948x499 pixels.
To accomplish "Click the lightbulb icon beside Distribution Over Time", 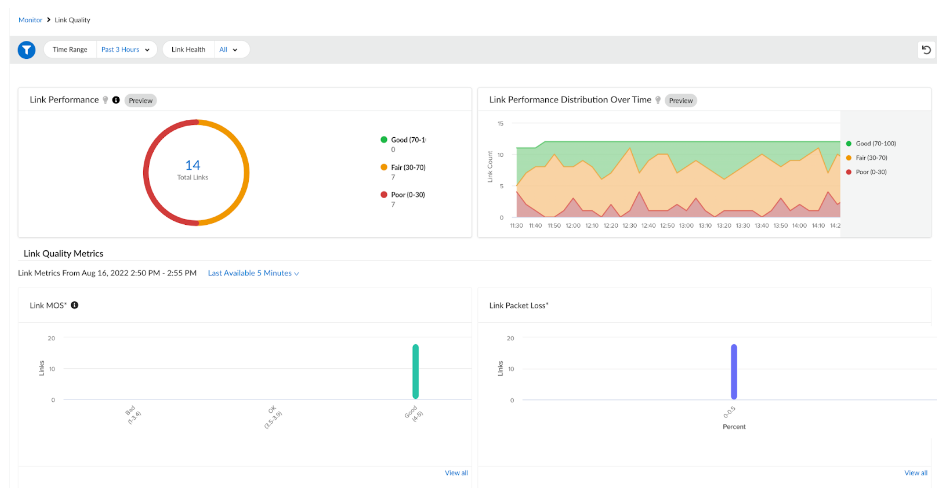I will pos(658,100).
